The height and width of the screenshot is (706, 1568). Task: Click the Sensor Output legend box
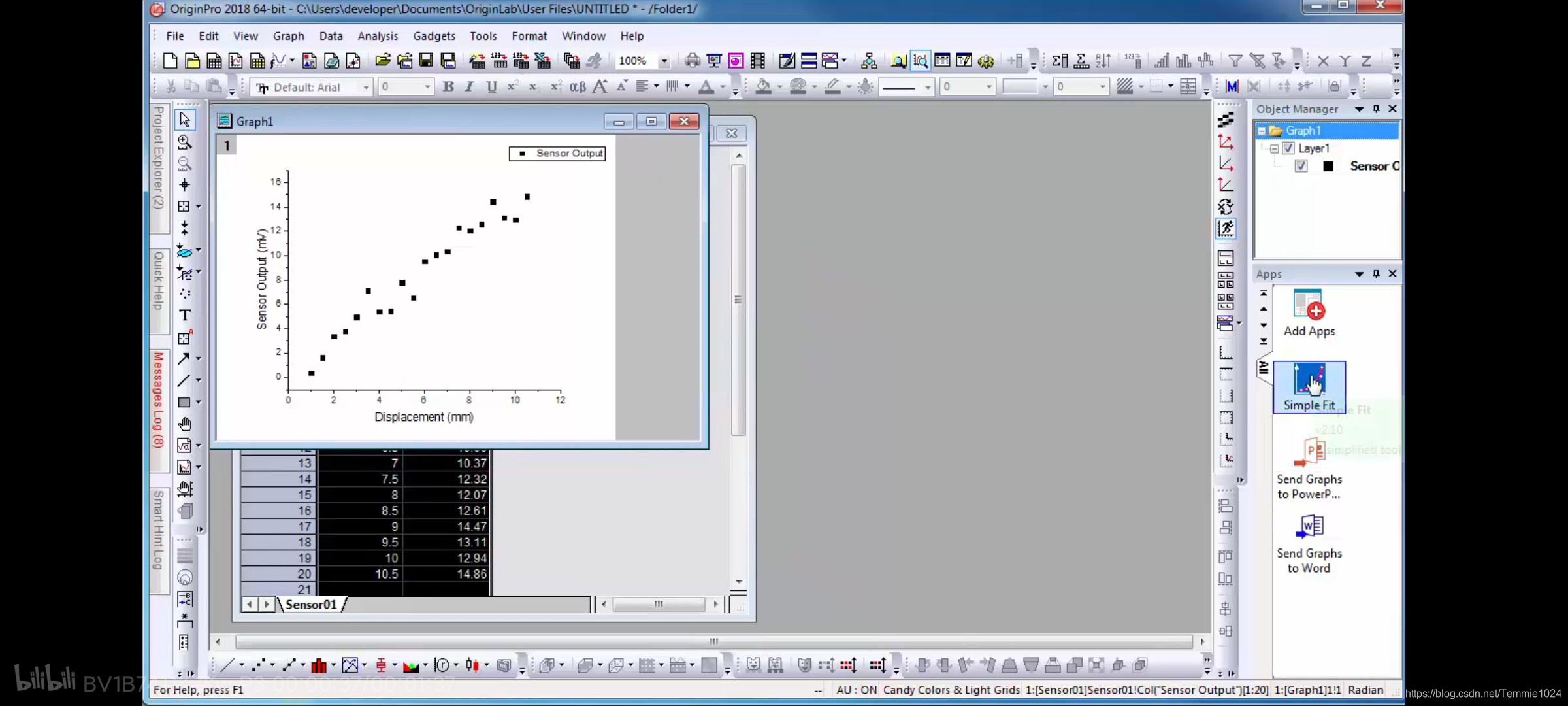557,153
